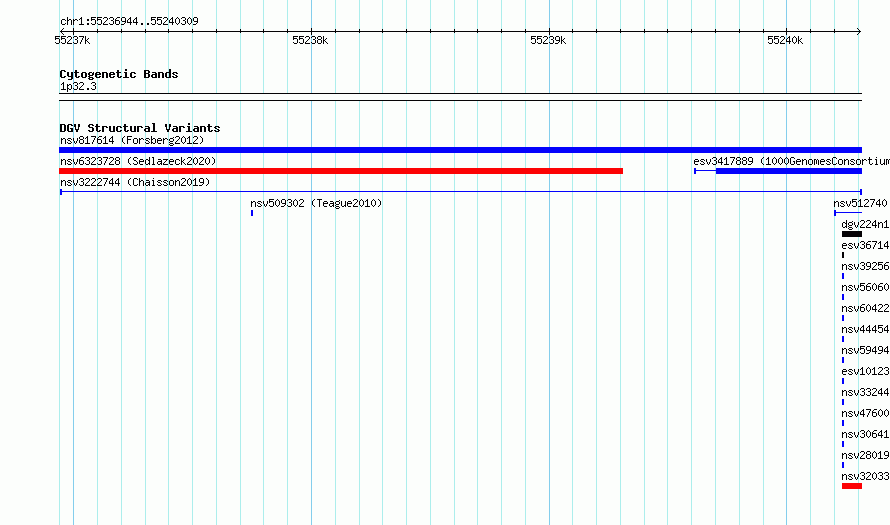The width and height of the screenshot is (890, 525).
Task: Click the thick blue esv3417889 variant bar
Action: [789, 171]
